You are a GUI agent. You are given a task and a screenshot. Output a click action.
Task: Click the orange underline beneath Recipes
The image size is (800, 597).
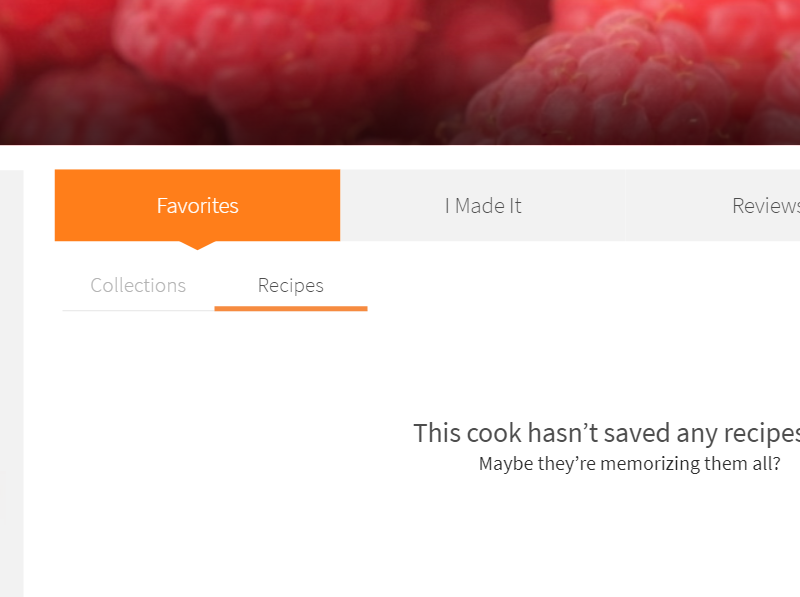coord(291,308)
